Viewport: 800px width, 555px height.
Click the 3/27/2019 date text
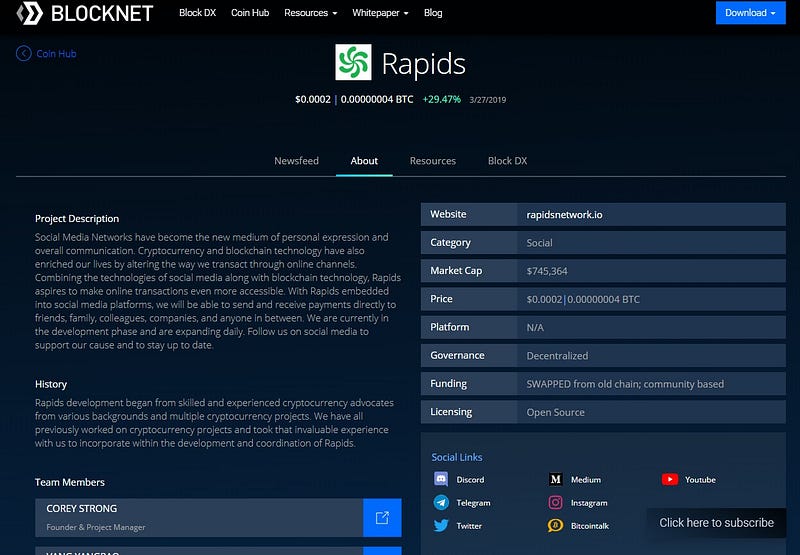(x=488, y=100)
